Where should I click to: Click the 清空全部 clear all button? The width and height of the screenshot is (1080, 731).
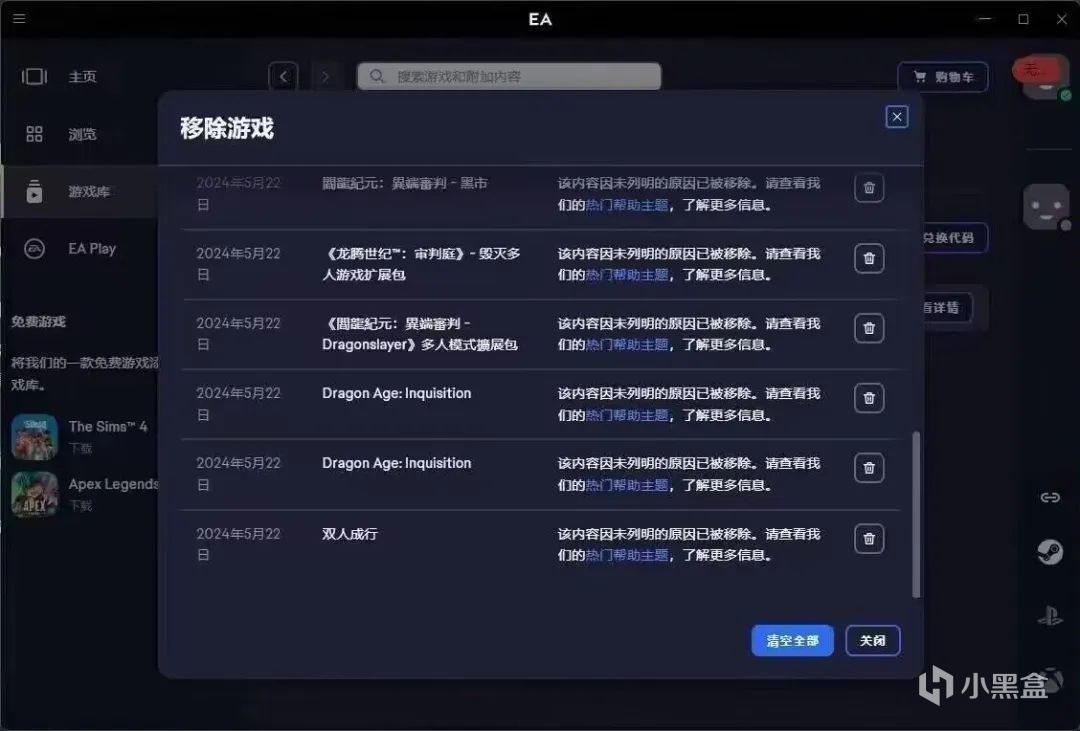coord(792,641)
